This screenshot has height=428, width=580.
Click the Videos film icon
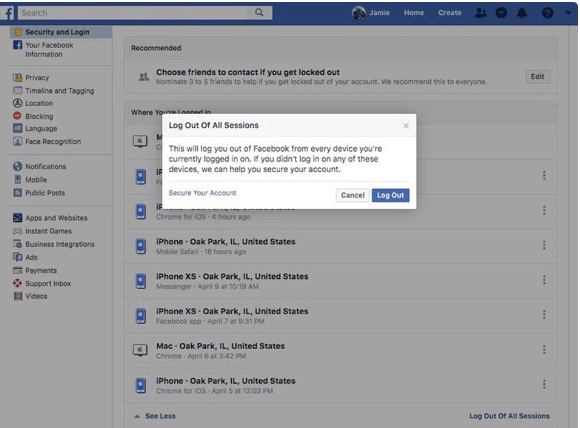click(17, 296)
